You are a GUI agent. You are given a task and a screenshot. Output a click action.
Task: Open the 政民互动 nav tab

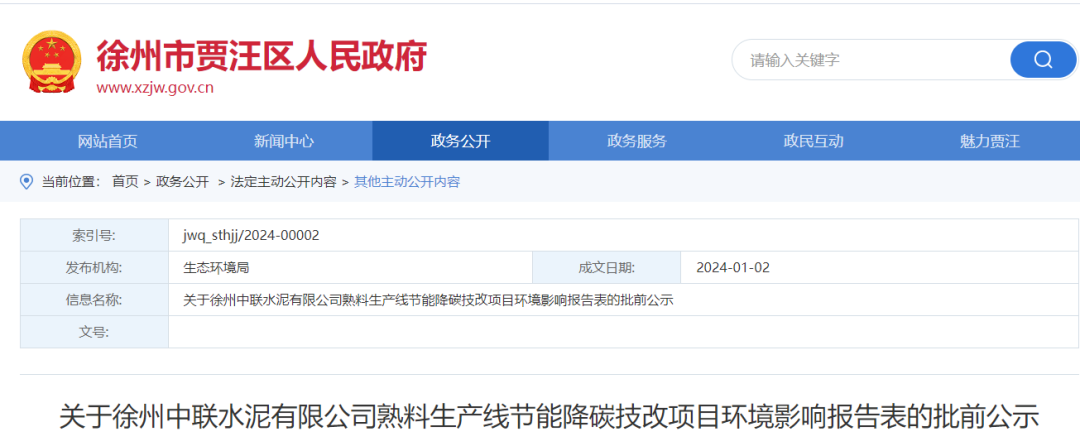click(x=813, y=141)
